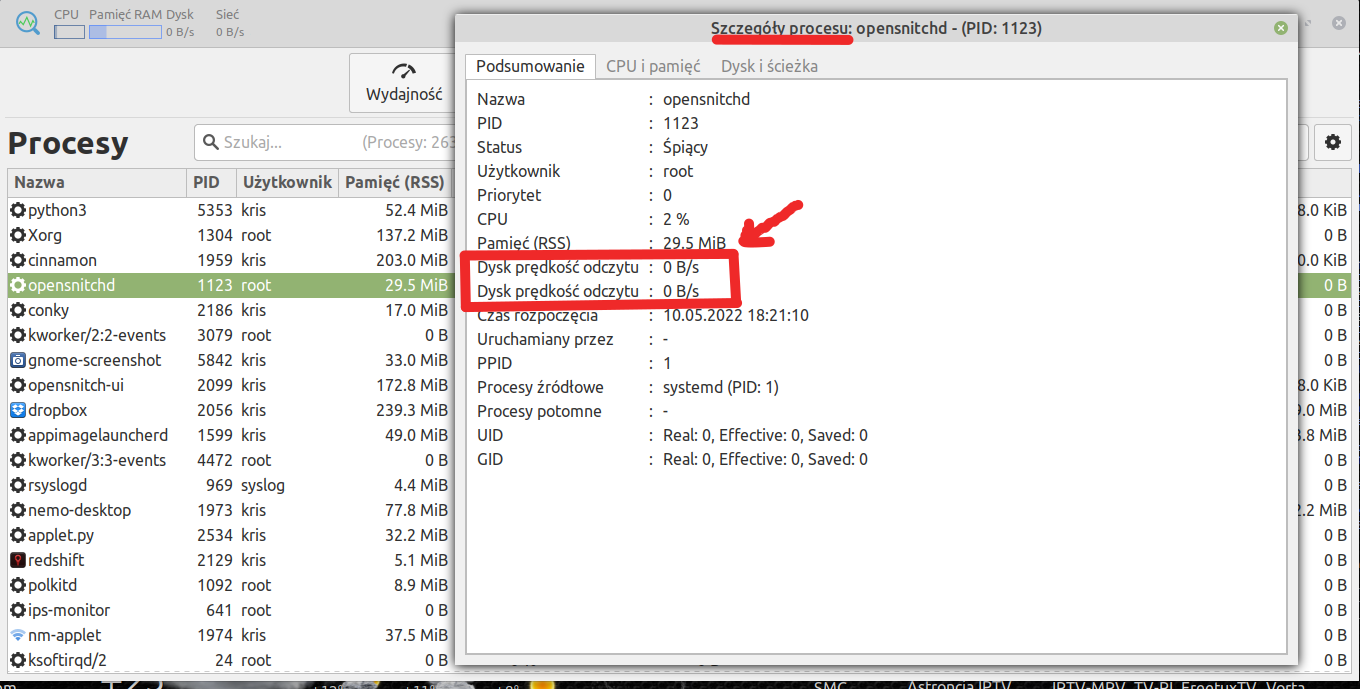Select the Xorg process icon
The width and height of the screenshot is (1360, 689).
18,235
